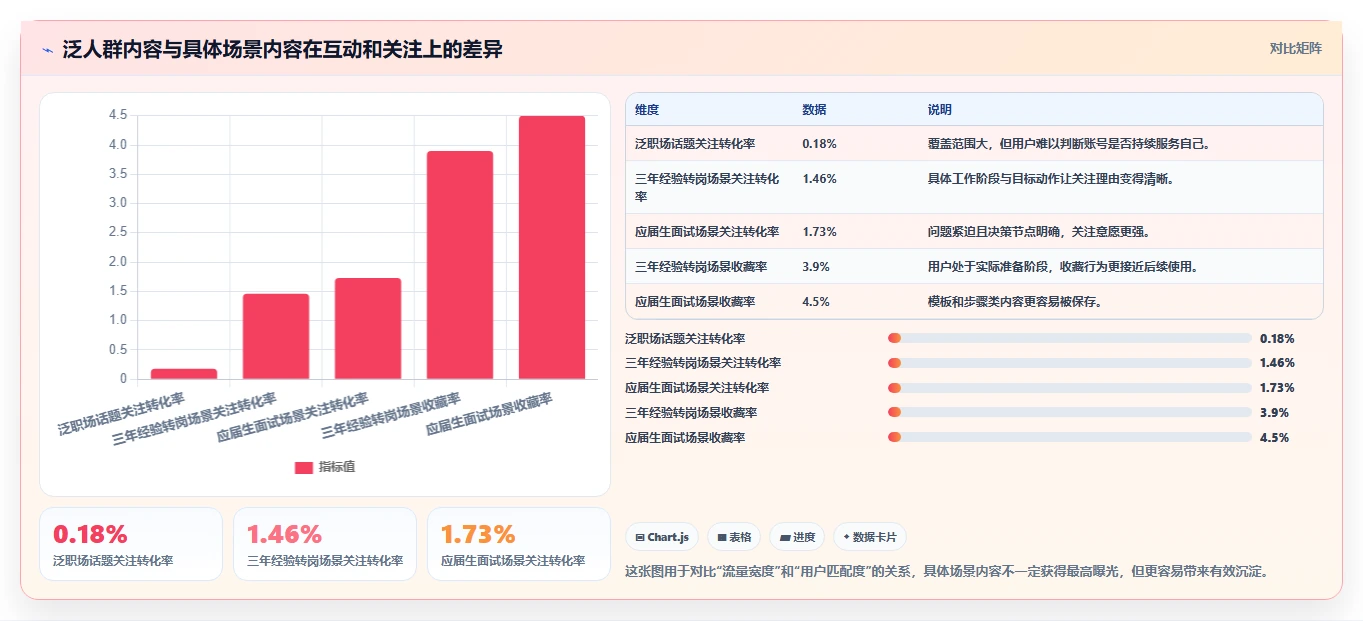Image resolution: width=1363 pixels, height=621 pixels.
Task: Click the progress bar for 泛职场话题关注转化率
Action: (x=1069, y=338)
